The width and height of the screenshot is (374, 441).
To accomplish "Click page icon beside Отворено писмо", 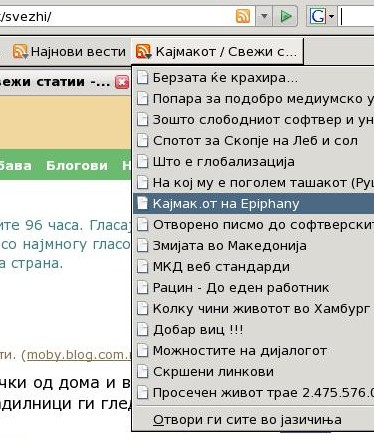I will [x=142, y=225].
